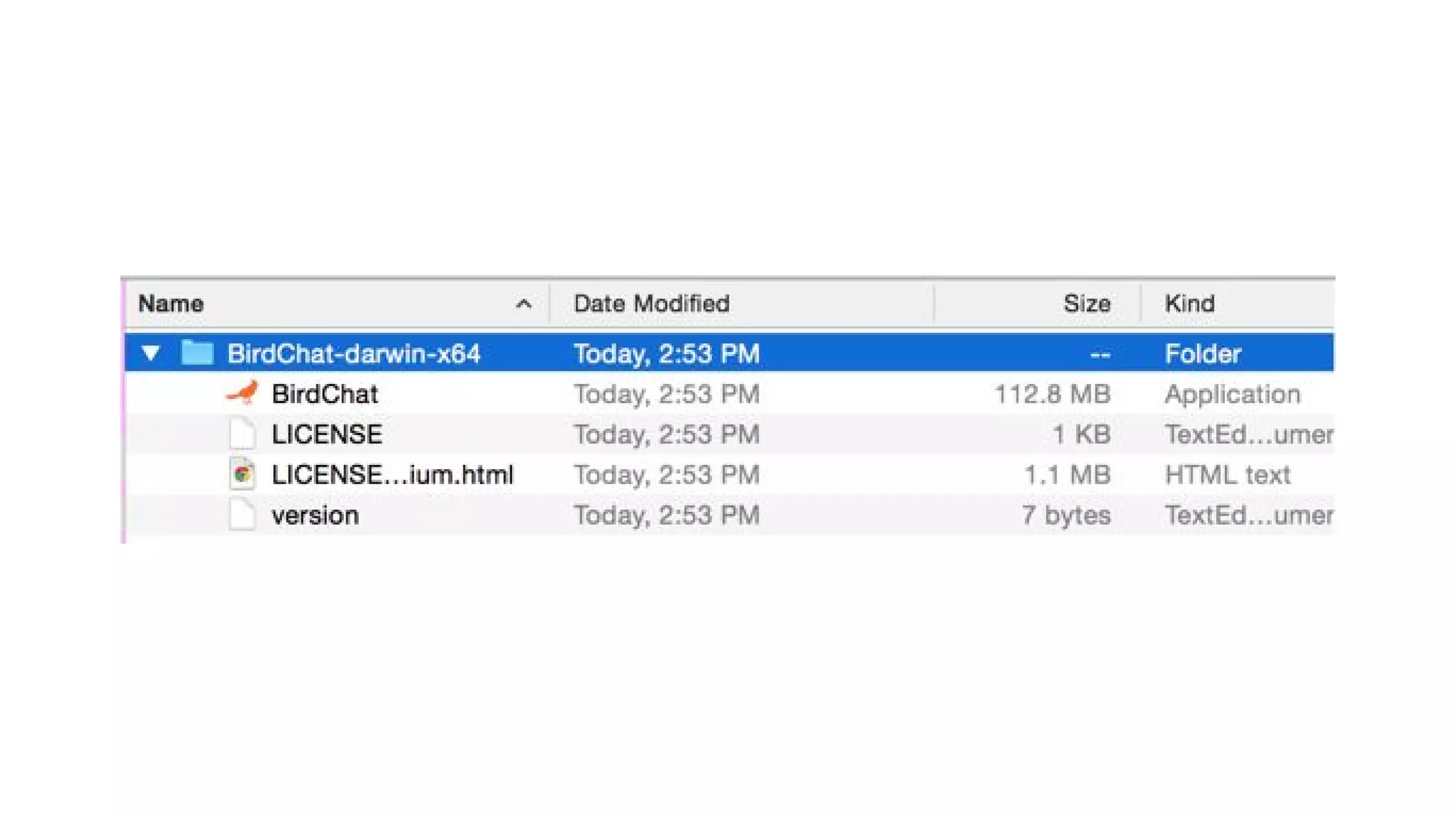1456x819 pixels.
Task: Select the version file name
Action: point(315,515)
